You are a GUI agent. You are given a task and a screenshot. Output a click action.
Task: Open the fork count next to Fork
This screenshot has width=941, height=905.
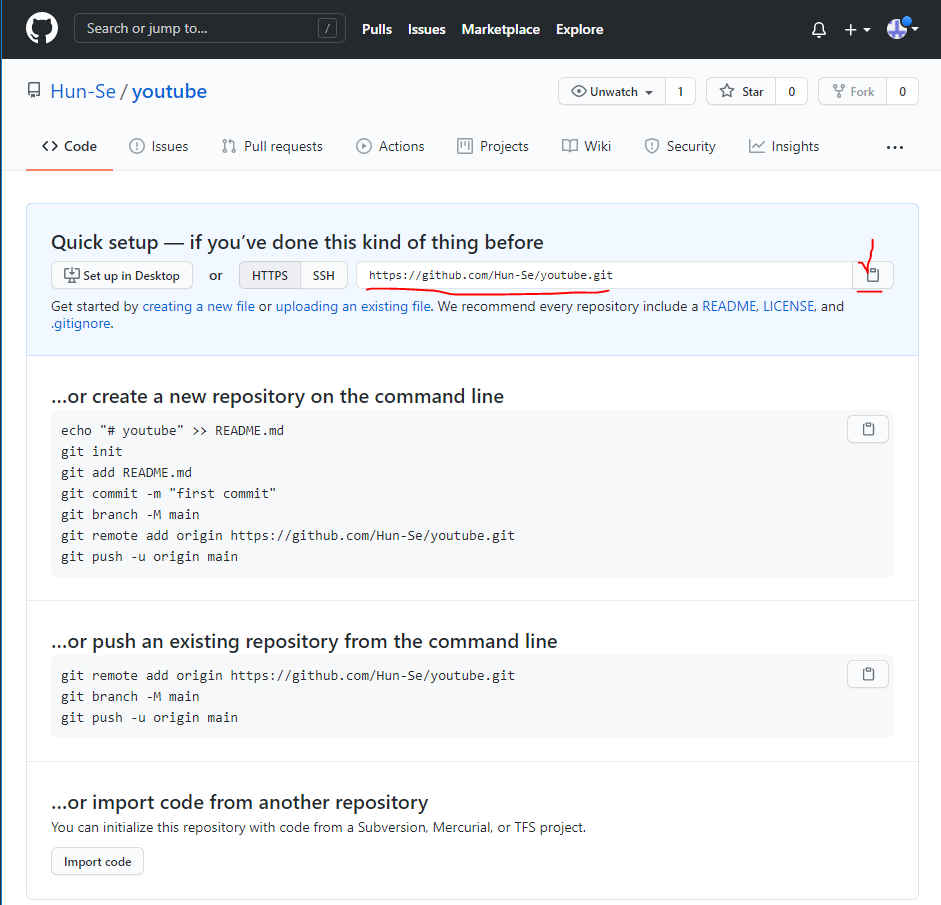coord(902,91)
